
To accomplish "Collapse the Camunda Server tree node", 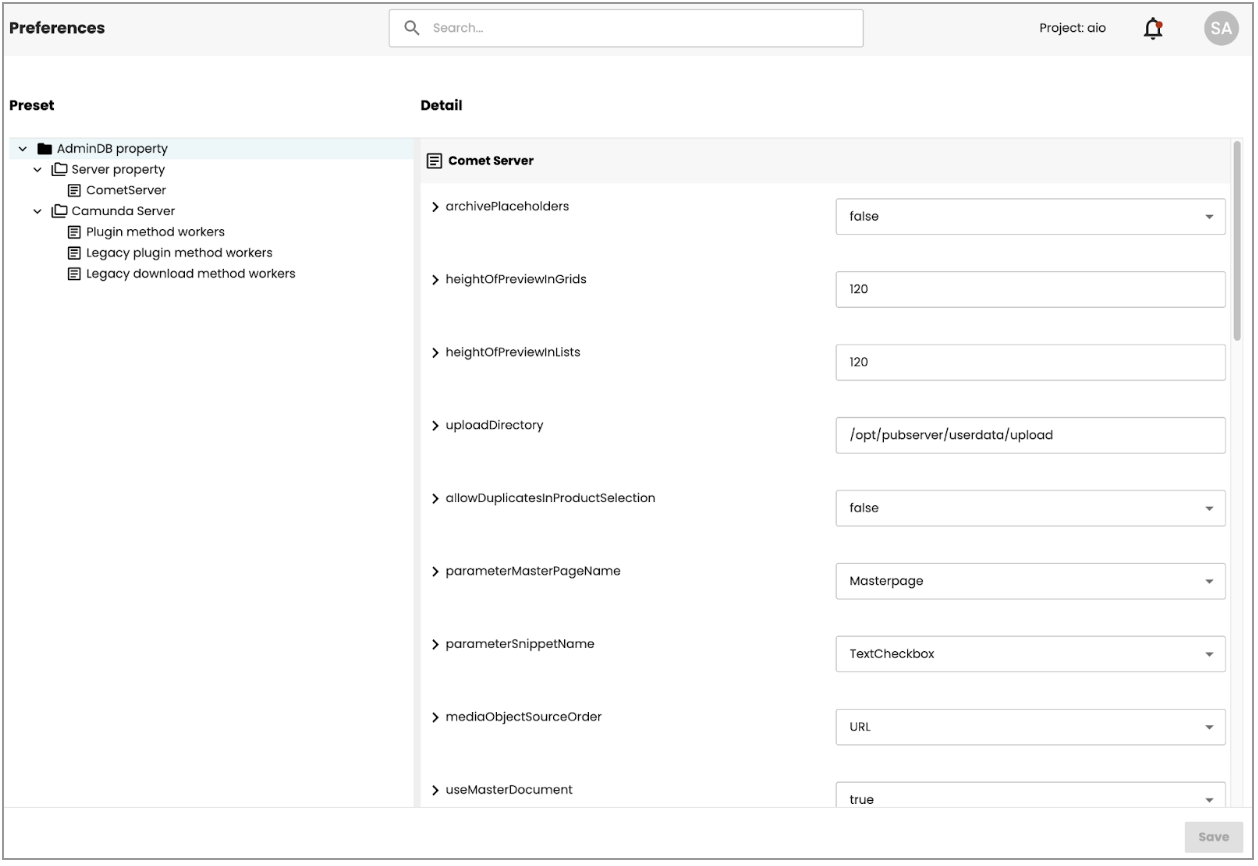I will (x=38, y=211).
